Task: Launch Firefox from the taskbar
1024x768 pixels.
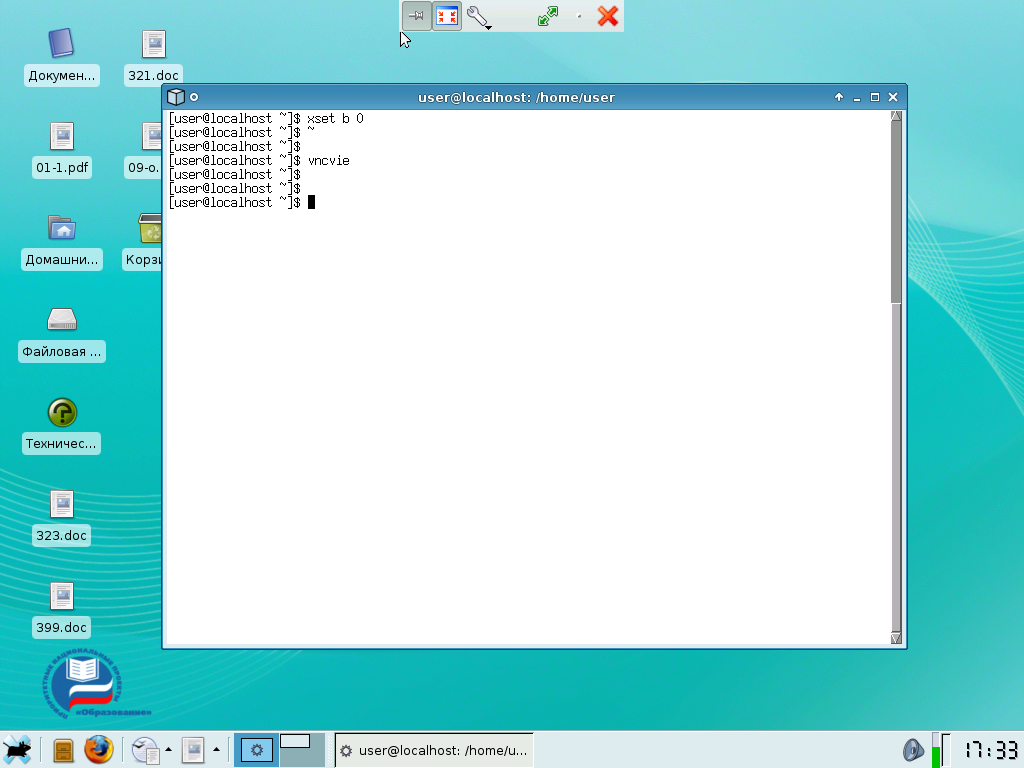Action: click(x=98, y=750)
